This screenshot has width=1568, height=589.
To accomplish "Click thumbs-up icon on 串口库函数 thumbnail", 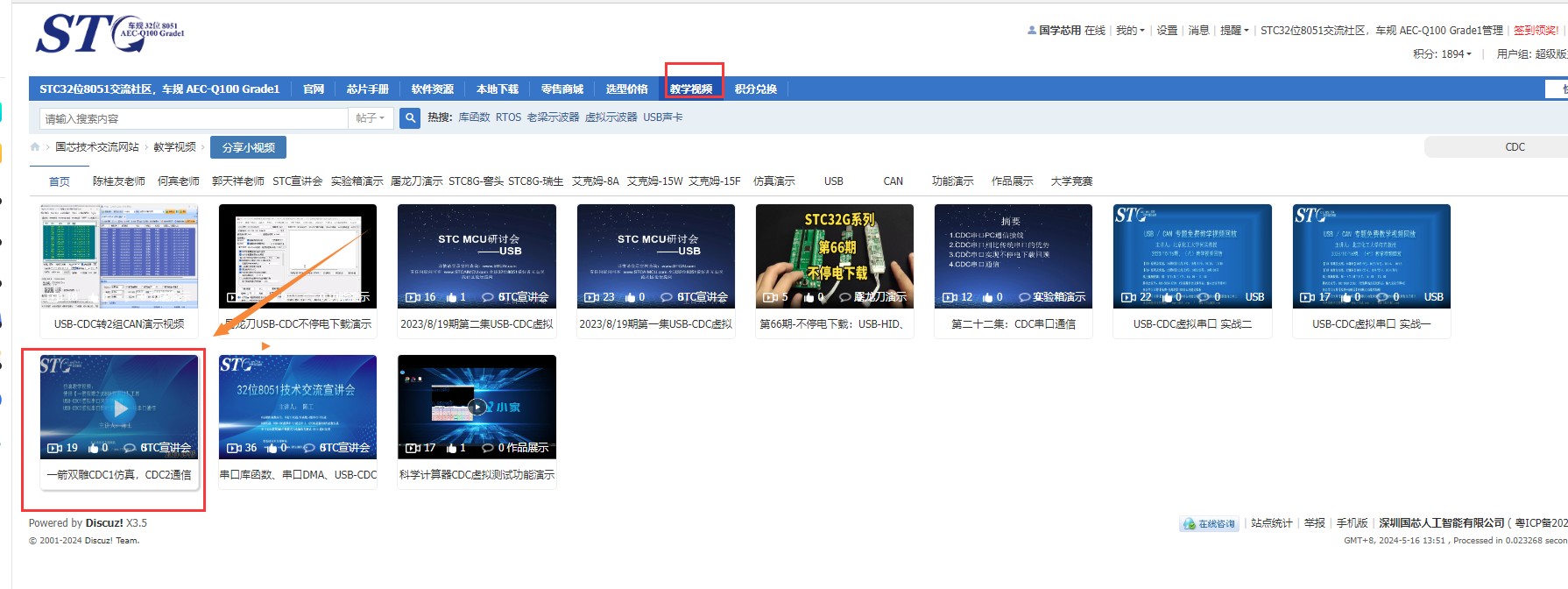I will coord(272,448).
